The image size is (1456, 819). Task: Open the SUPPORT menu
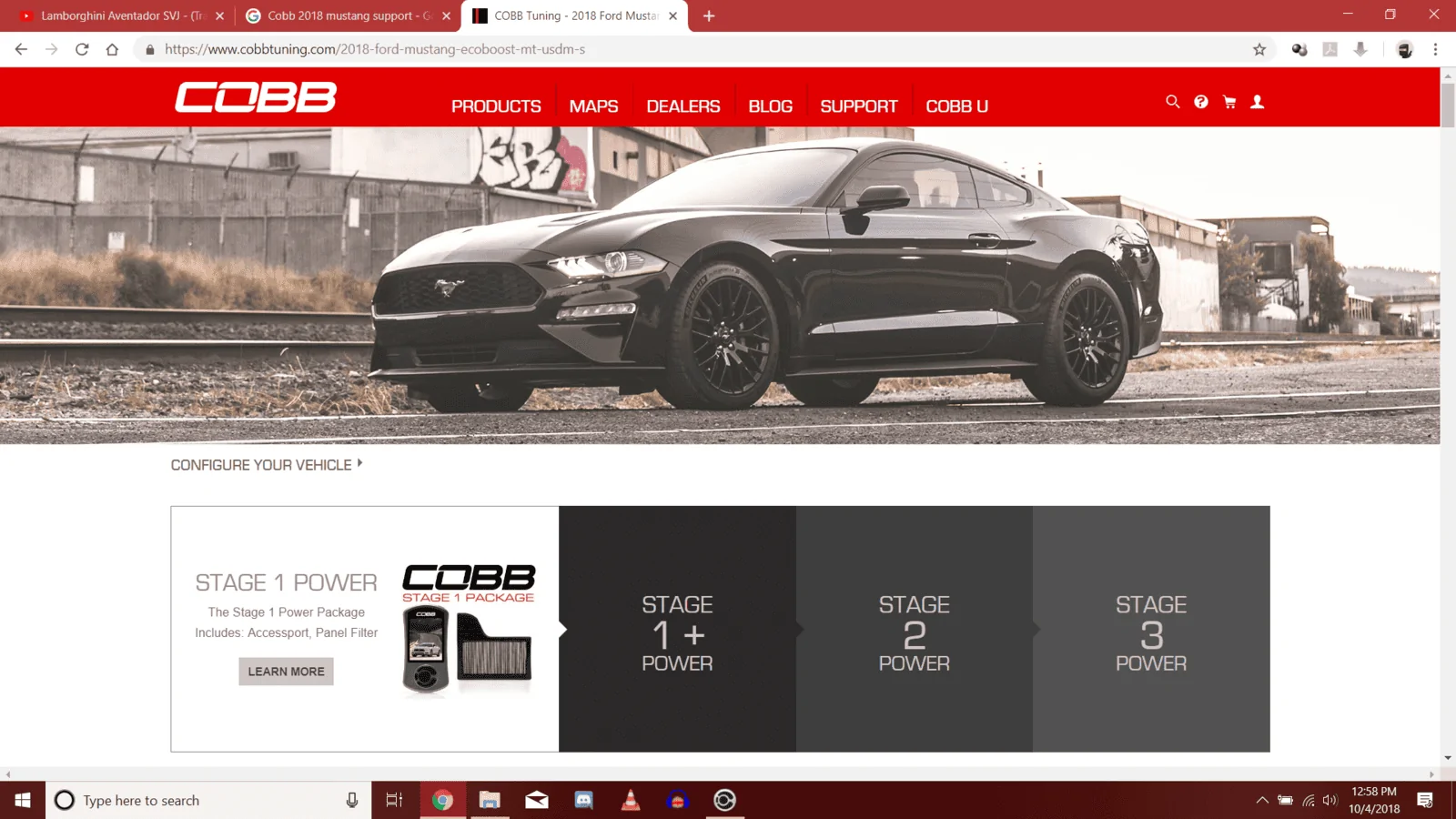(859, 106)
